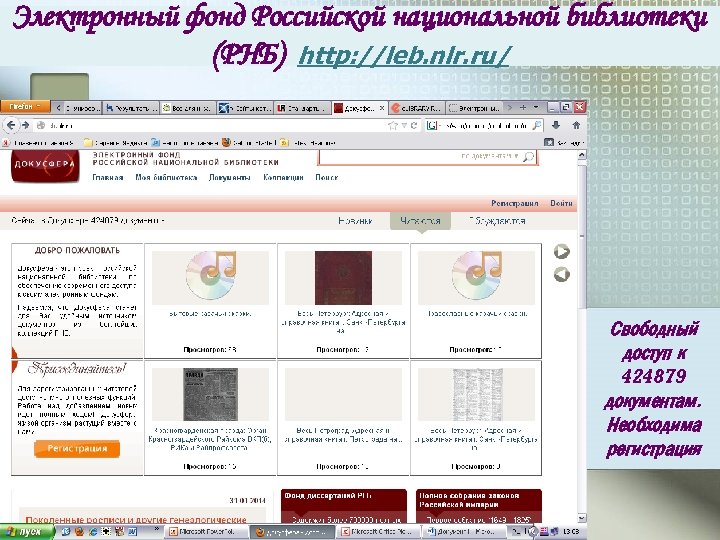The height and width of the screenshot is (540, 720).
Task: Focus the Google search box in toolbar
Action: [x=482, y=125]
